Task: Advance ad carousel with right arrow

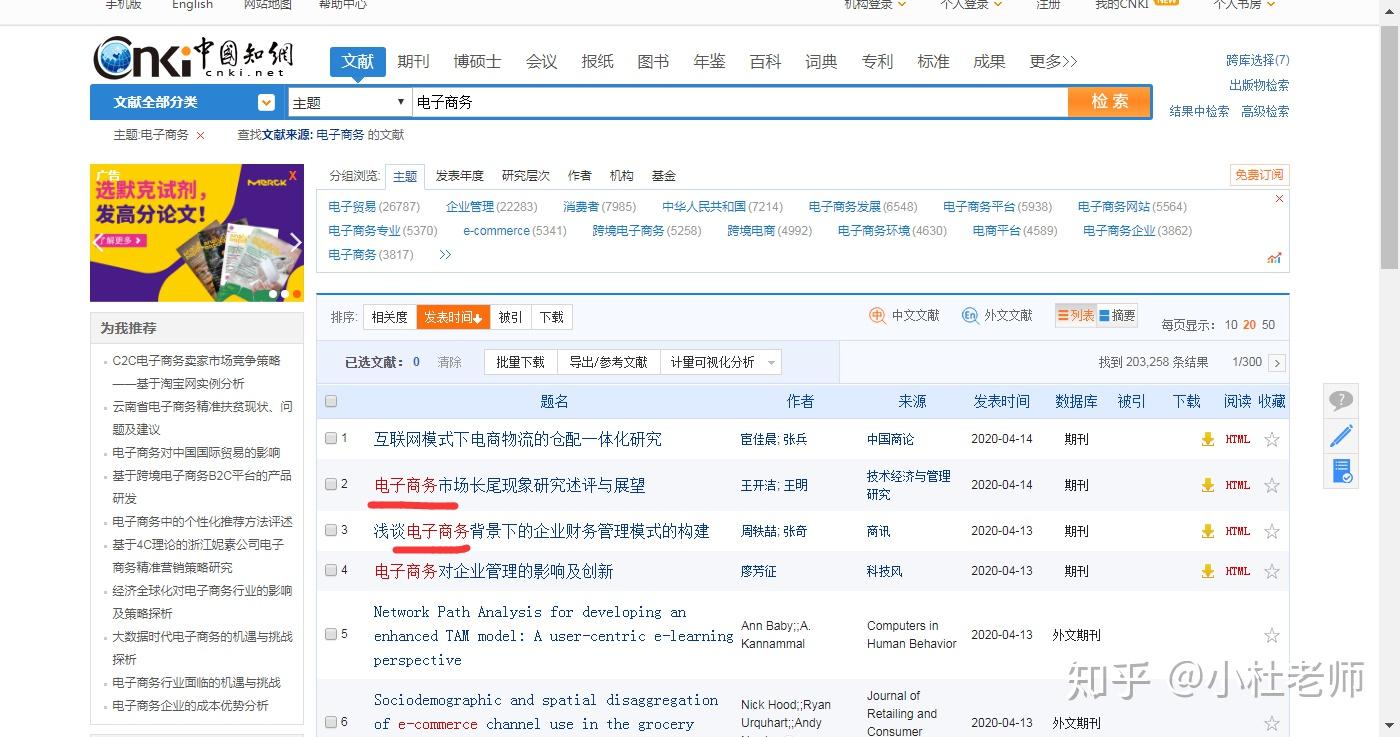Action: (x=295, y=242)
